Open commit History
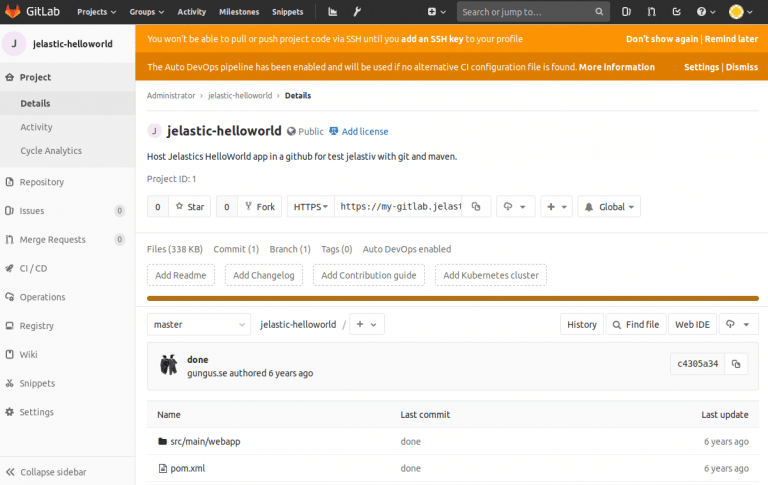This screenshot has width=768, height=485. (582, 324)
